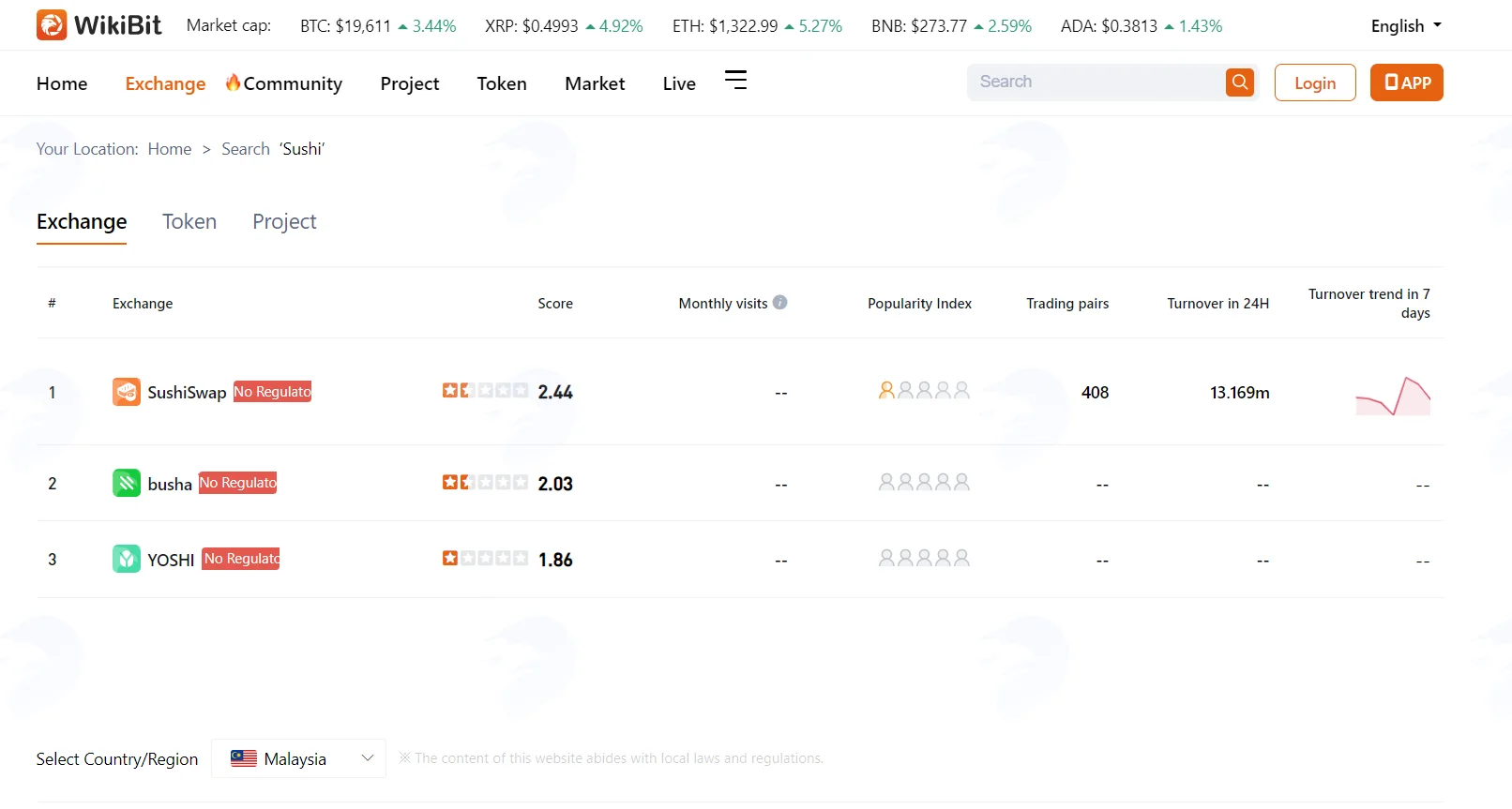
Task: Click SushiSwap's score 2.44
Action: point(555,392)
